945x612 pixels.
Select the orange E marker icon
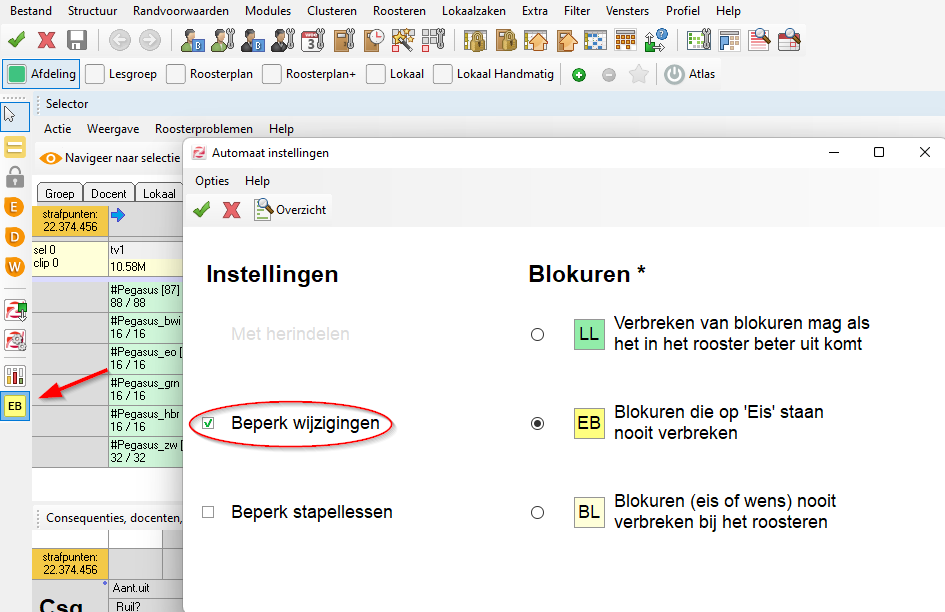pos(15,207)
